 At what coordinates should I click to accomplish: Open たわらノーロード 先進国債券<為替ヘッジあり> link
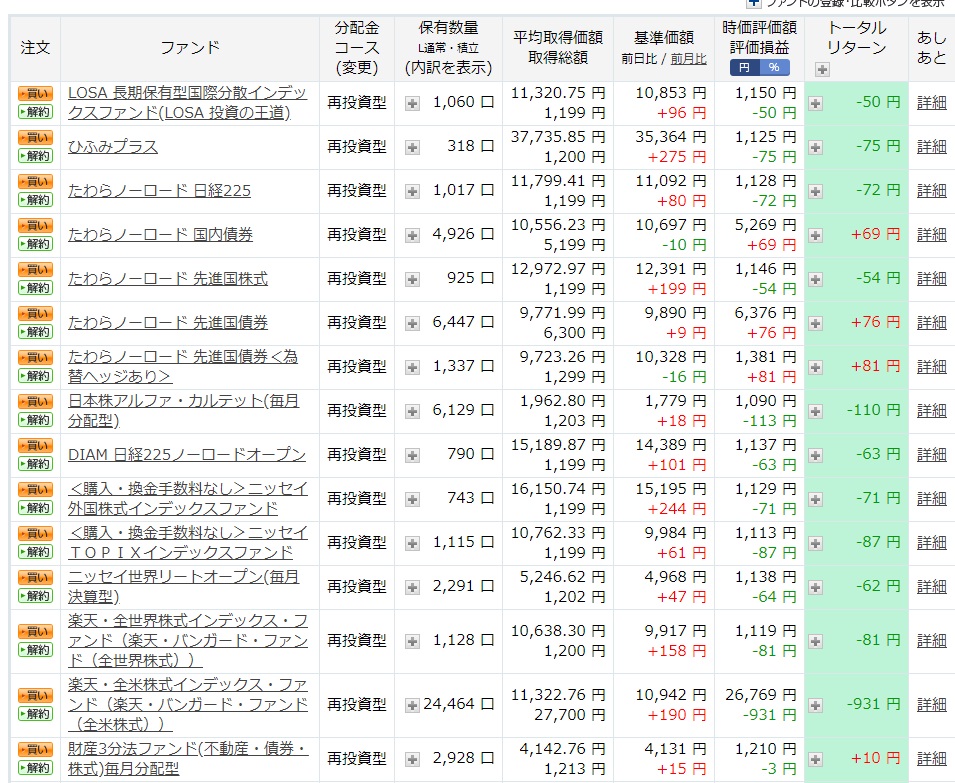183,367
